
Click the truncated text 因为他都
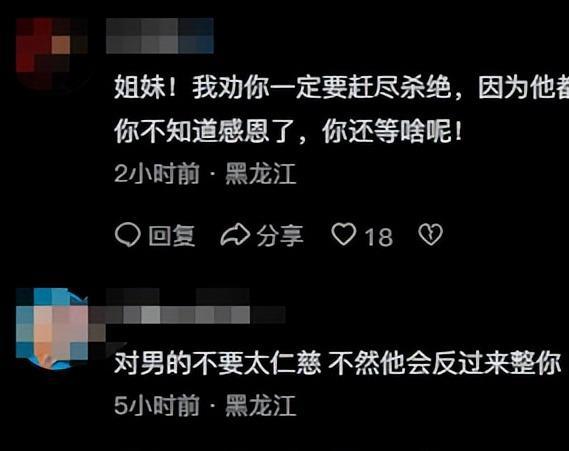point(524,87)
